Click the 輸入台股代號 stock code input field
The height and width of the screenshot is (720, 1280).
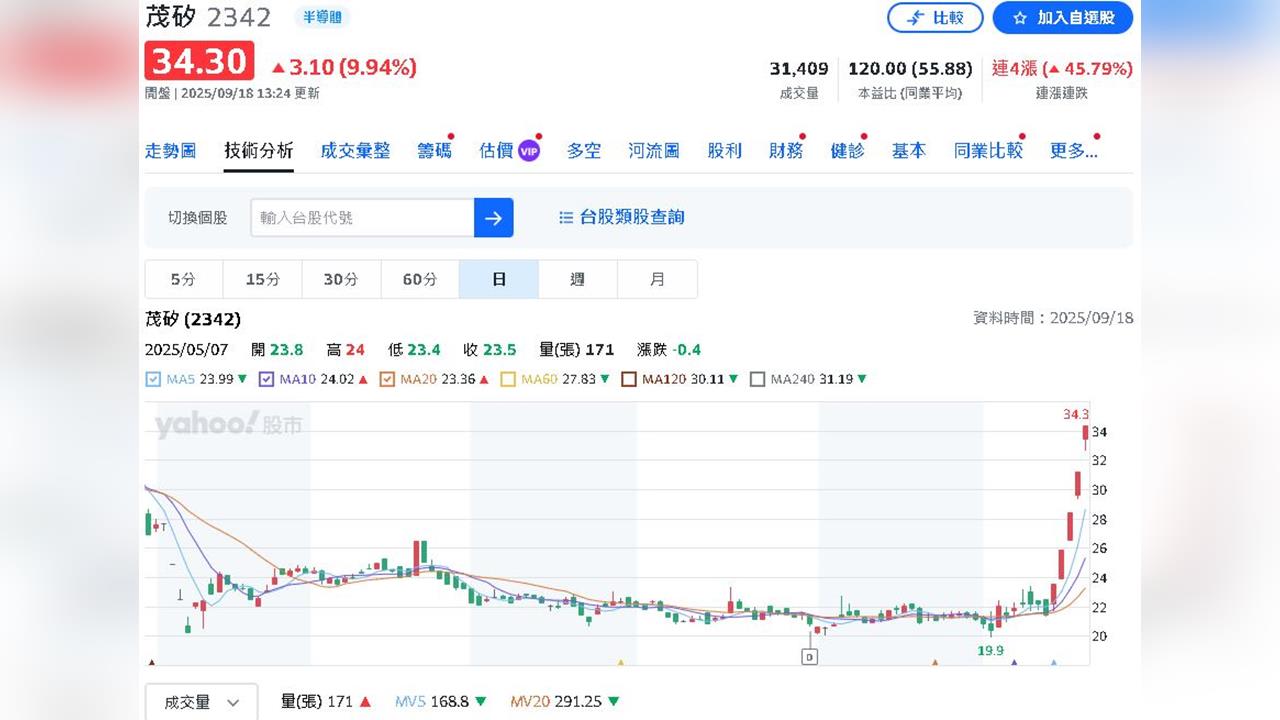pyautogui.click(x=361, y=217)
